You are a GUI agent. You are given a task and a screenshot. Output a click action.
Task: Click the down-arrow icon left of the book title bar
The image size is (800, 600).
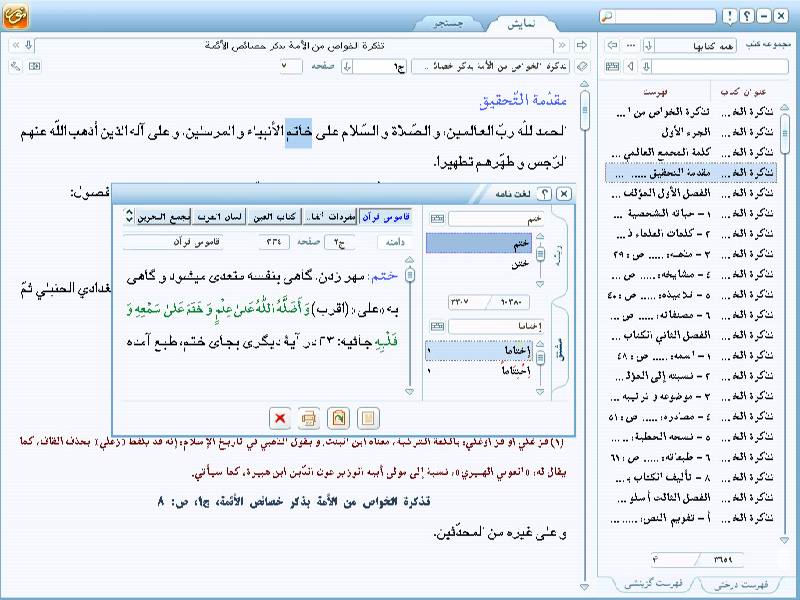(x=29, y=45)
